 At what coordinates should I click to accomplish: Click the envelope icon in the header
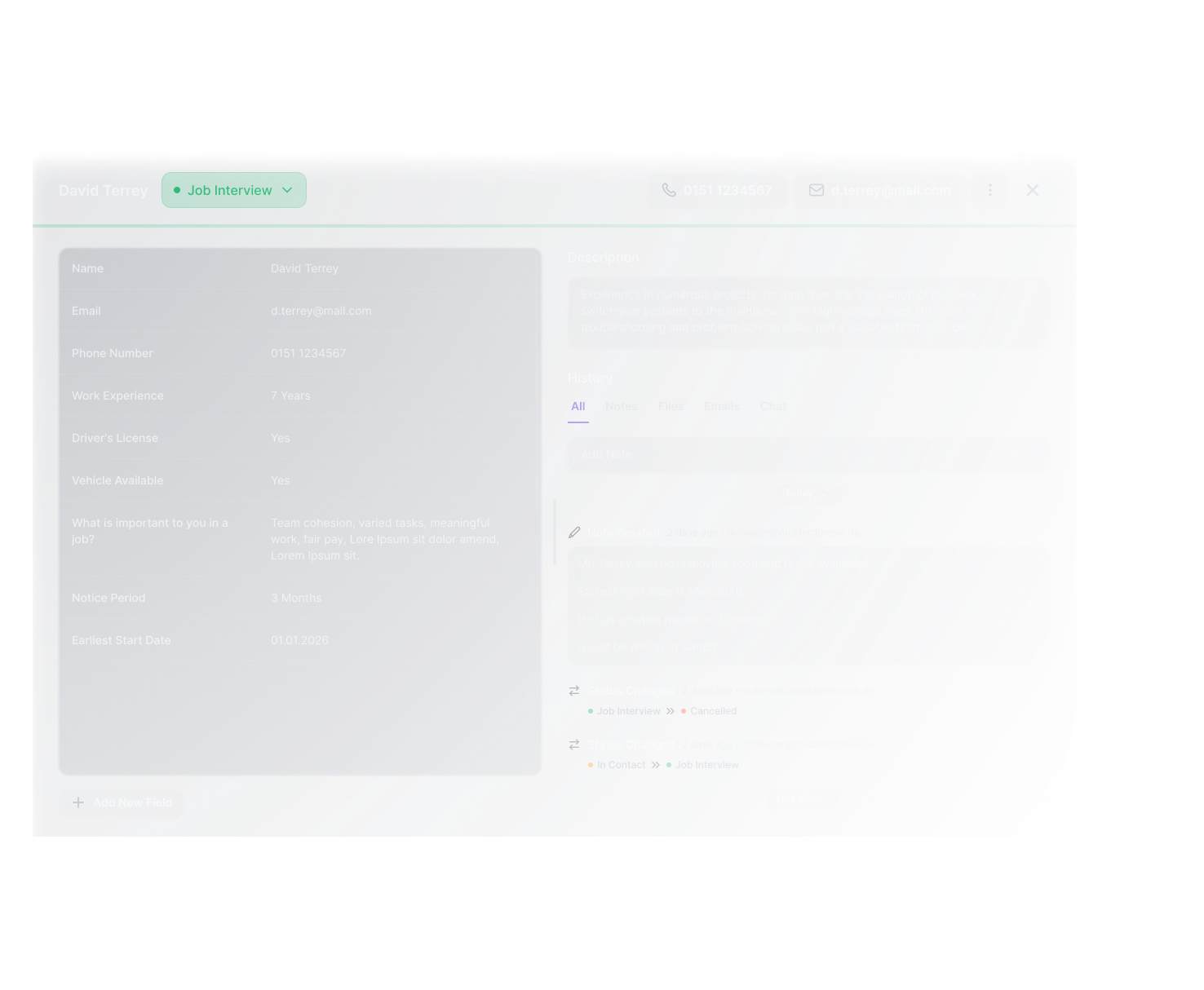[x=816, y=190]
